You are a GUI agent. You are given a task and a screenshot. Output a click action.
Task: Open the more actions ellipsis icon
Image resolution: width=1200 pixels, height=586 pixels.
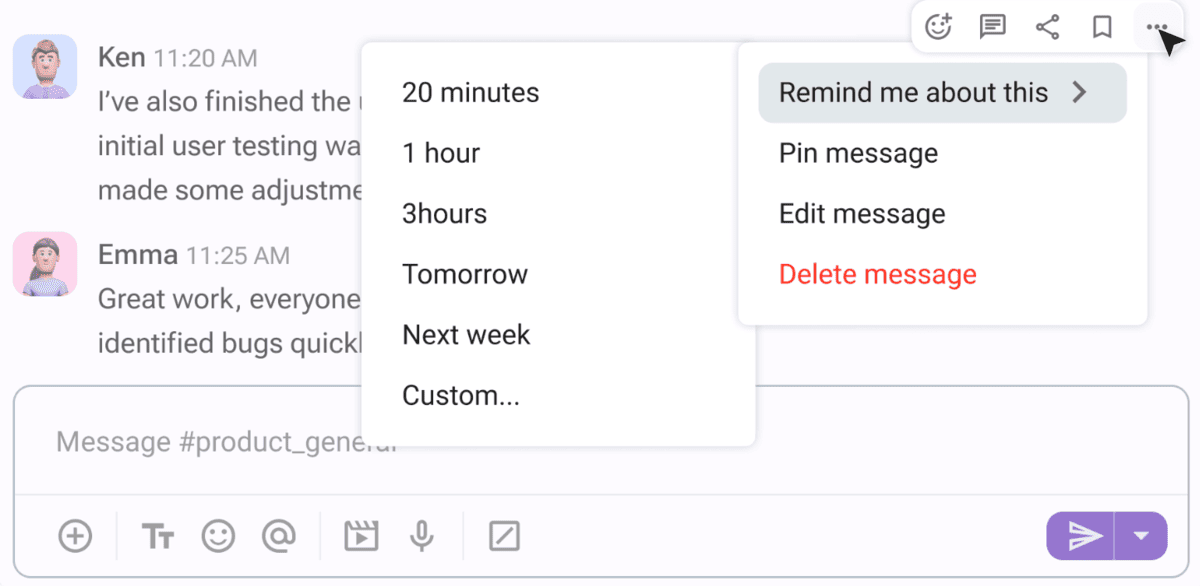pyautogui.click(x=1156, y=26)
